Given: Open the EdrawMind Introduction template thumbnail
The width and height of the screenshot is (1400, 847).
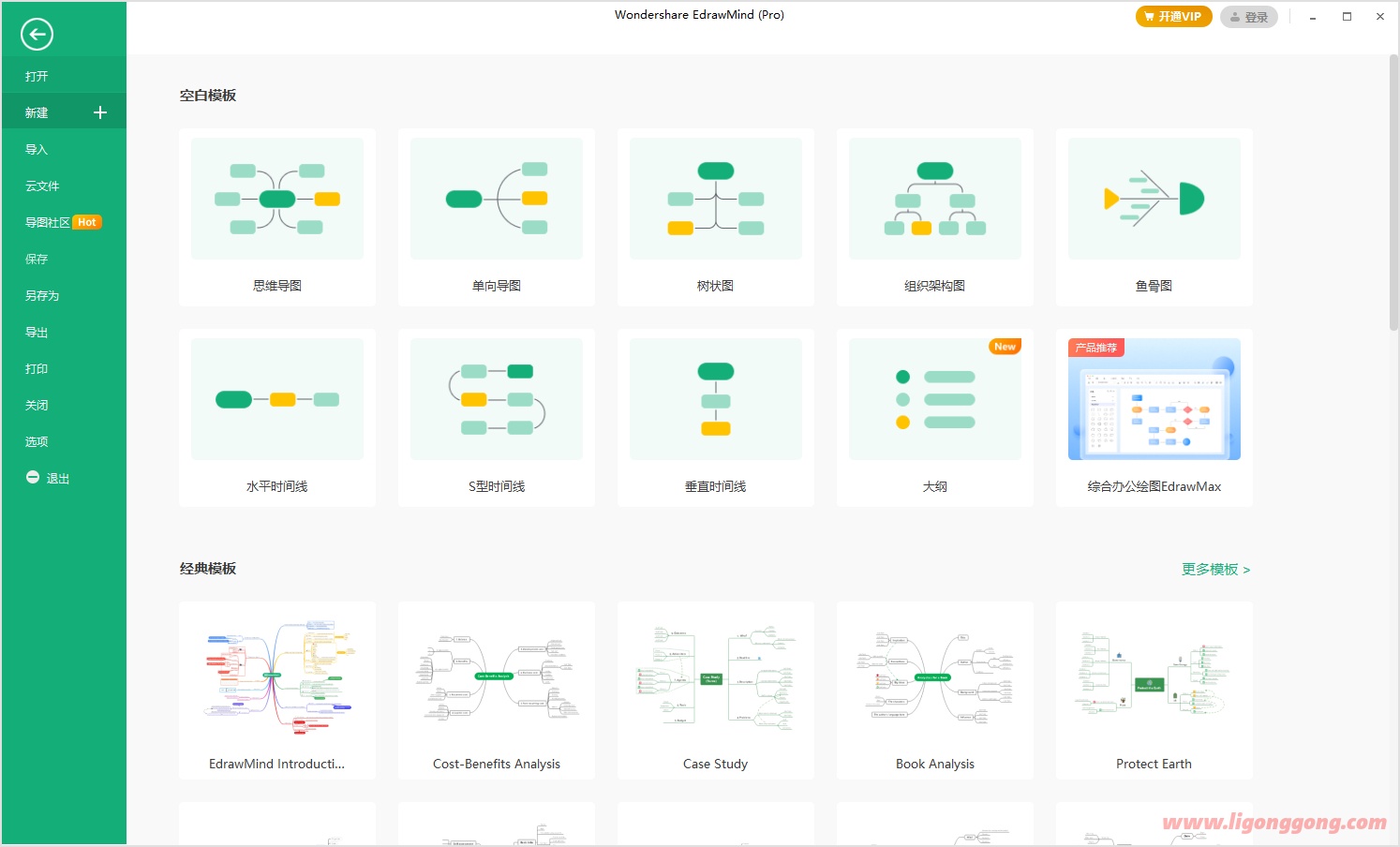Looking at the screenshot, I should pyautogui.click(x=277, y=676).
